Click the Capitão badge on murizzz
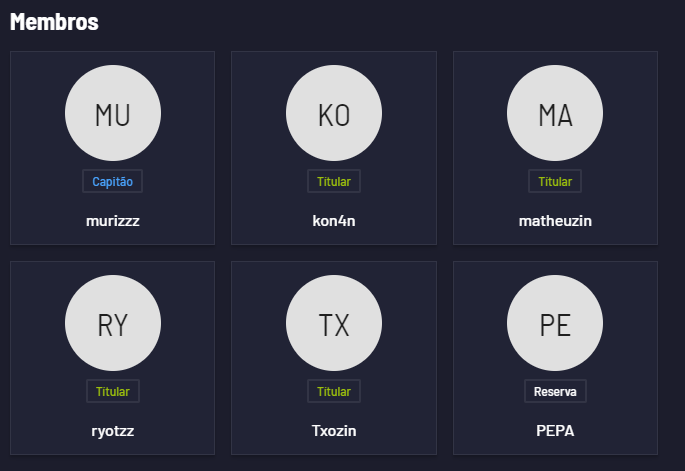 113,182
